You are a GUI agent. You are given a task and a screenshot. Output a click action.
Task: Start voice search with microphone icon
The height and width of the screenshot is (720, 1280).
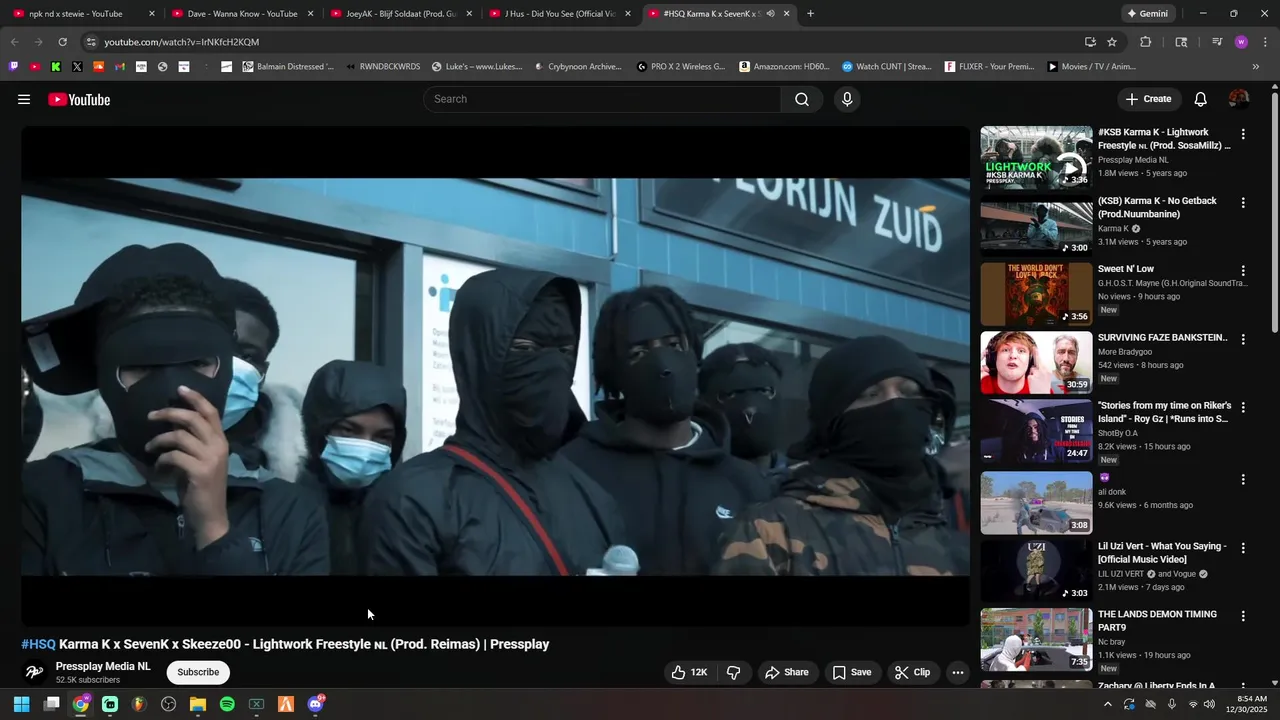click(x=847, y=99)
